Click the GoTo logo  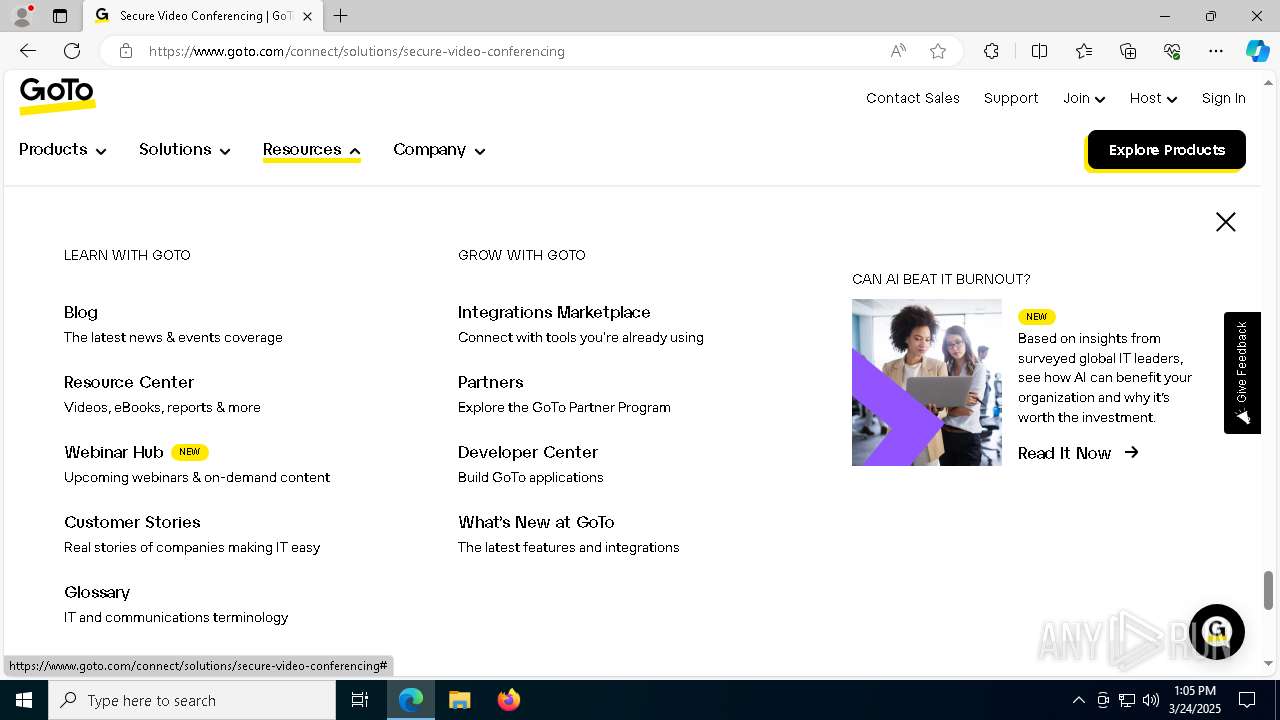57,96
